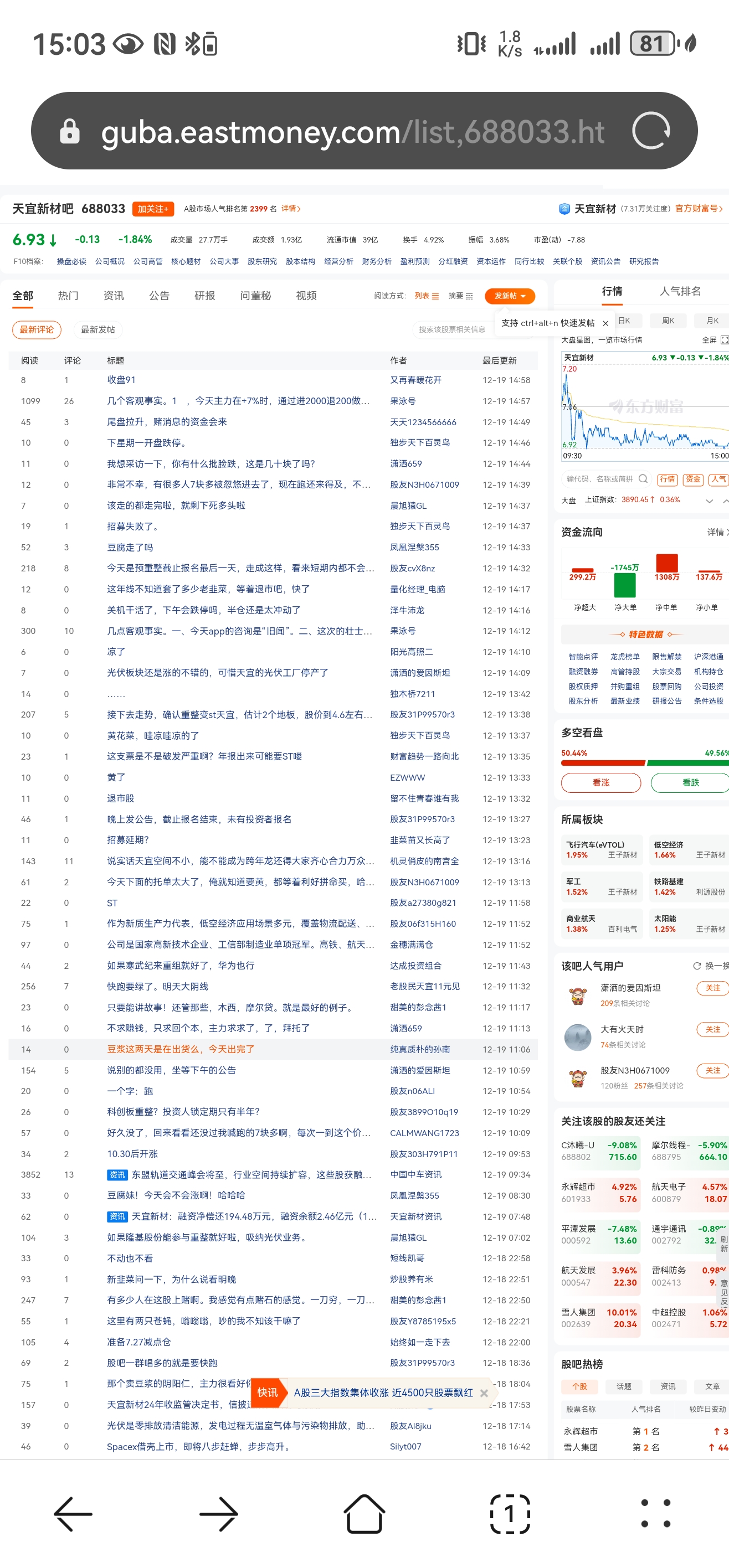Follow user 股友N3H0671009

click(712, 1070)
